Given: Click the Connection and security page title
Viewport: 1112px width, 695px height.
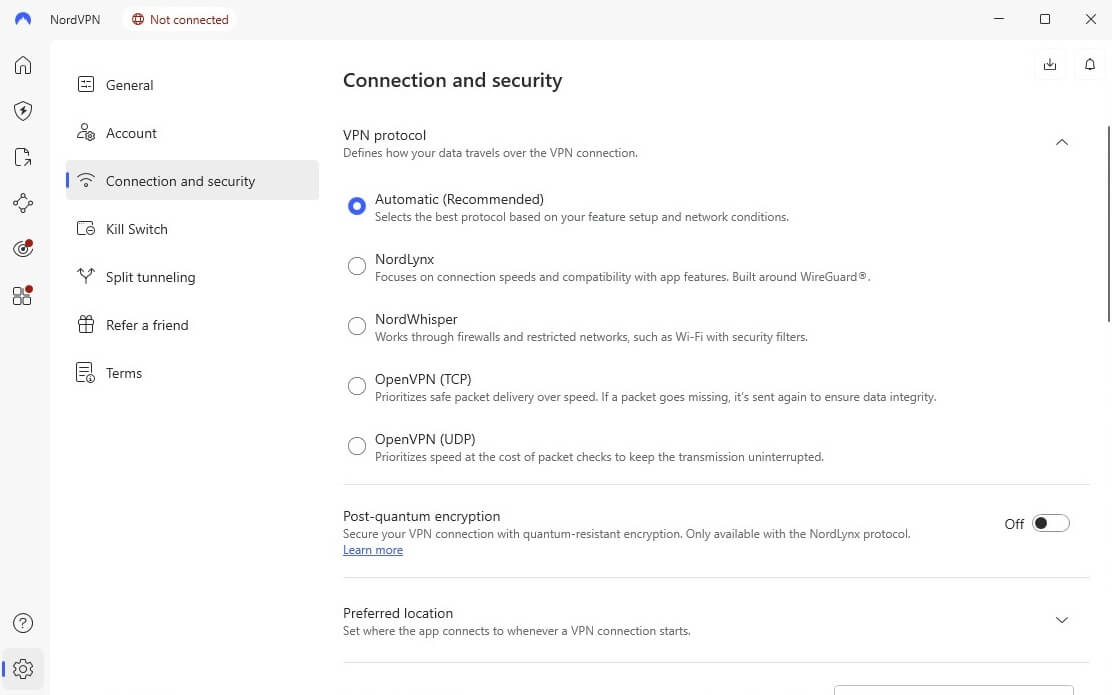Looking at the screenshot, I should [x=452, y=80].
